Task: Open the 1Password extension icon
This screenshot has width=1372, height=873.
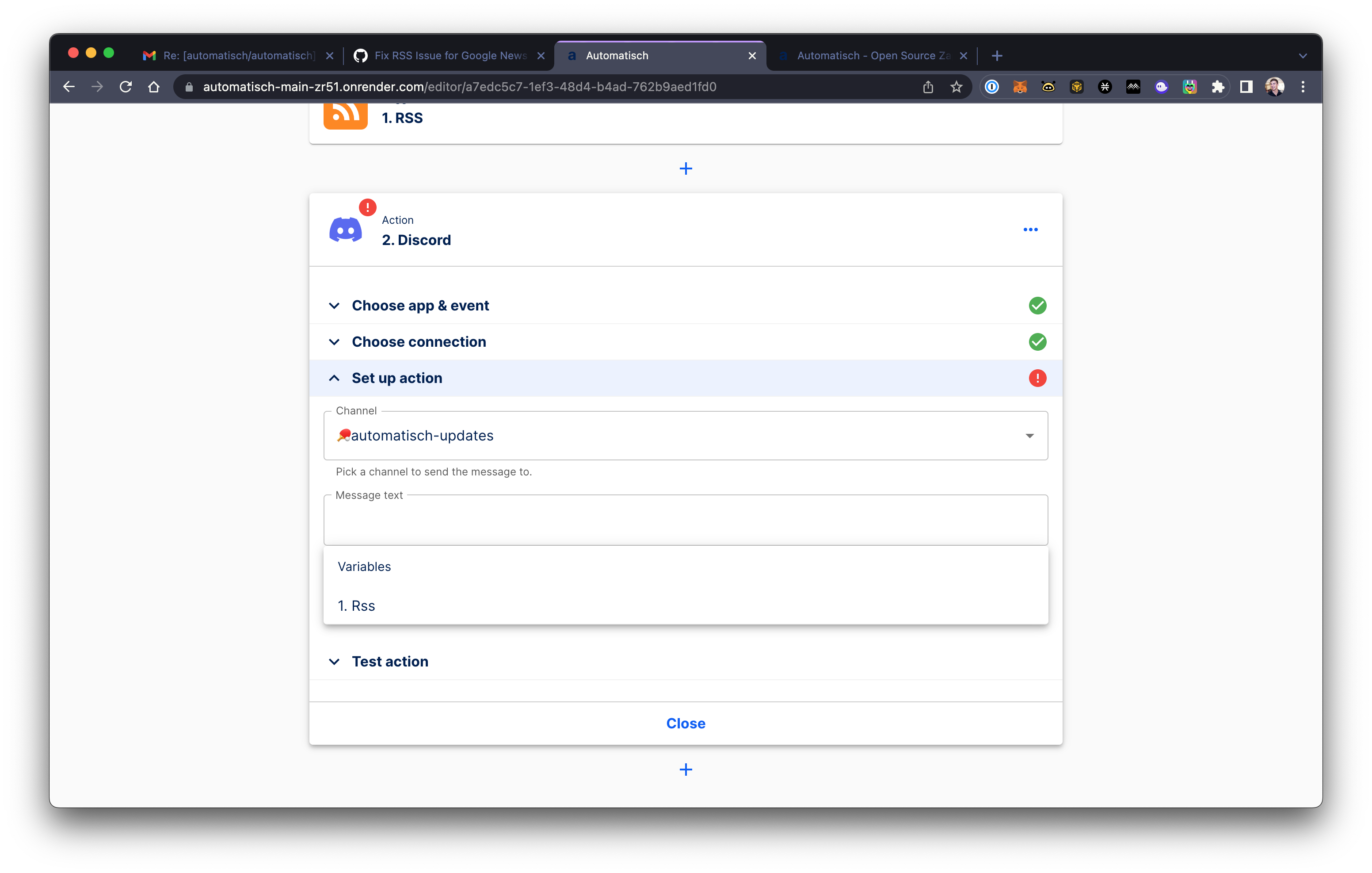Action: 992,87
